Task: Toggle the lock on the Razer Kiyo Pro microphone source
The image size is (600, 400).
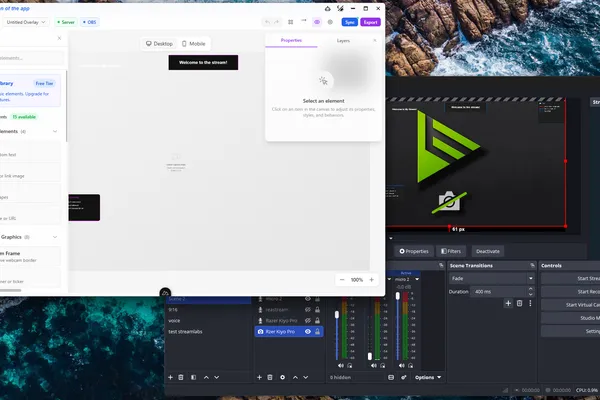Action: [x=317, y=321]
